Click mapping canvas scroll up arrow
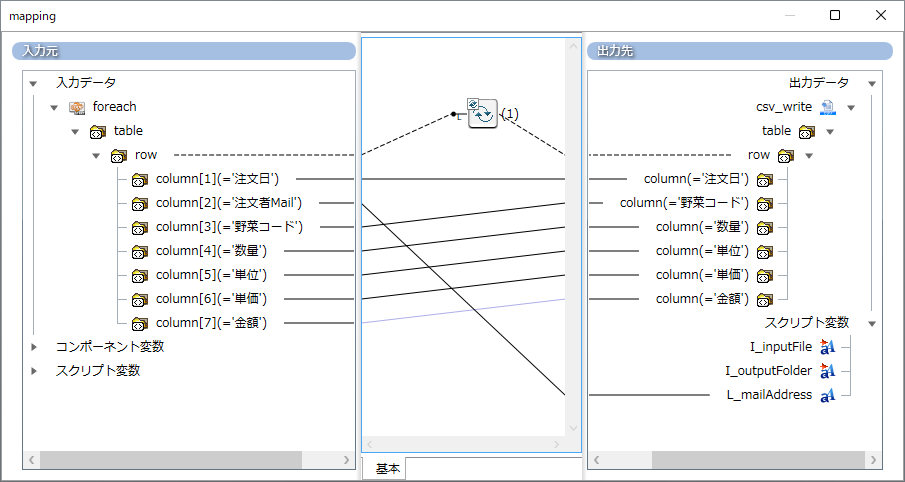The width and height of the screenshot is (905, 482). click(573, 46)
